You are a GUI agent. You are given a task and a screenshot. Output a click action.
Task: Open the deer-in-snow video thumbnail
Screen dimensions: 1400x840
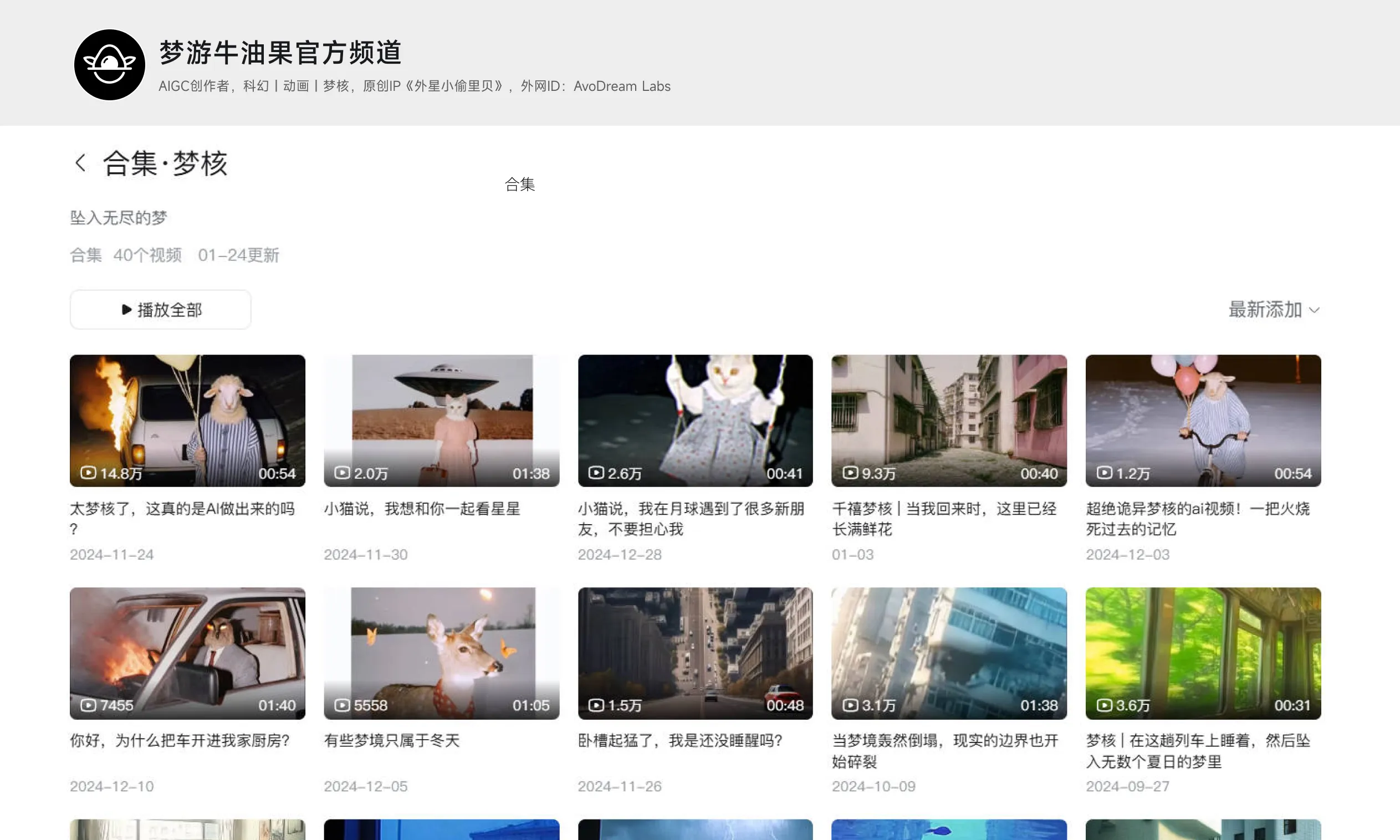coord(441,653)
